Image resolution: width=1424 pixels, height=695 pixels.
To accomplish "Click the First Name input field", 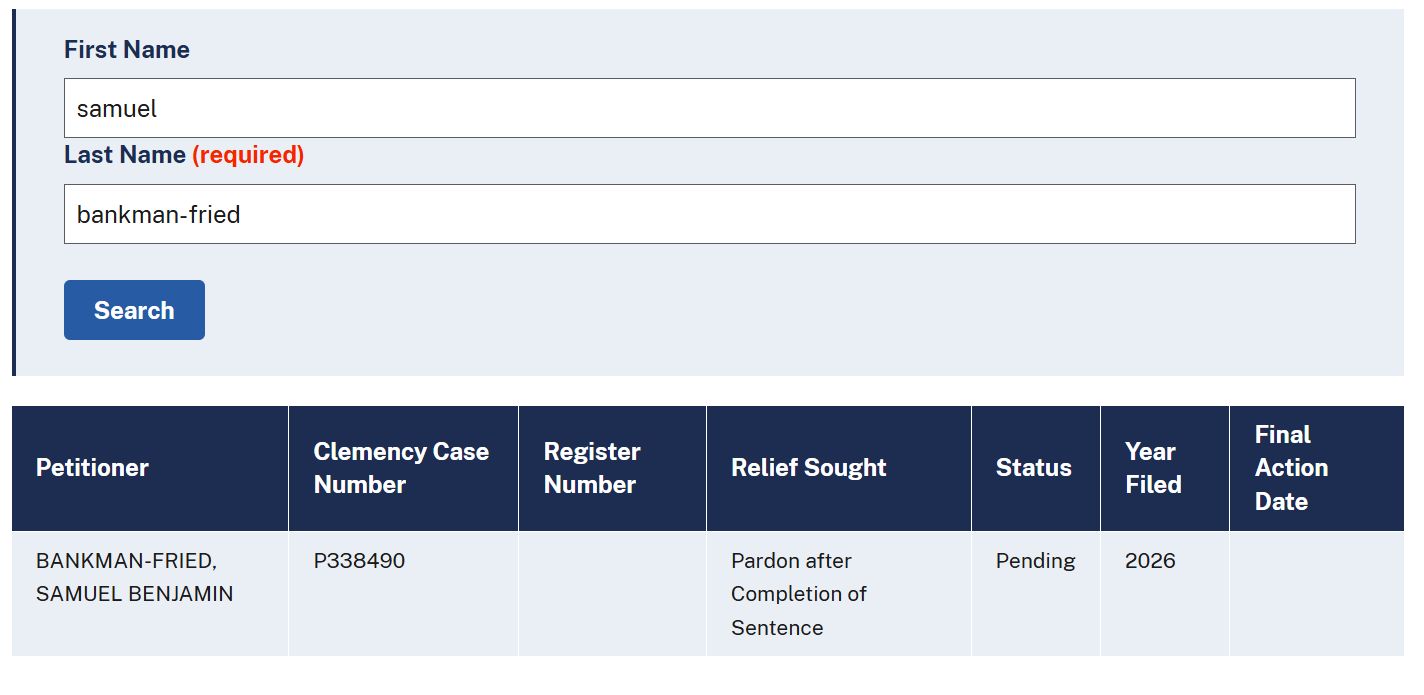I will [709, 108].
